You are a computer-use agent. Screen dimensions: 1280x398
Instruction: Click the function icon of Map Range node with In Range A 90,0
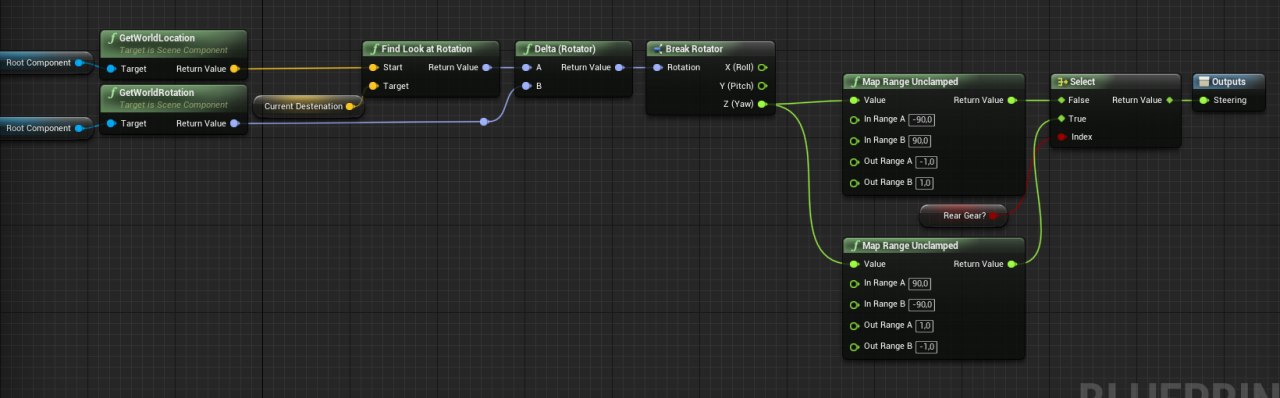click(x=854, y=245)
